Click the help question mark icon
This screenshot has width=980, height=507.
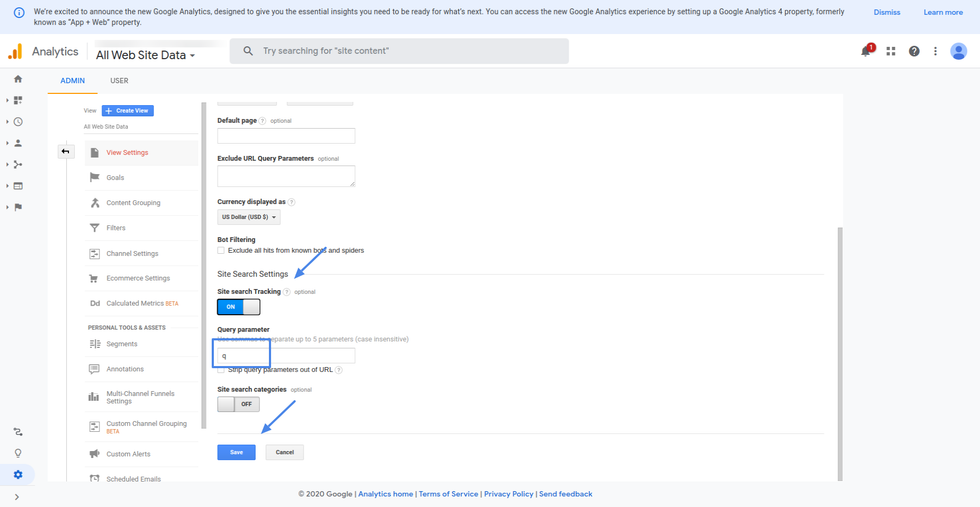914,51
